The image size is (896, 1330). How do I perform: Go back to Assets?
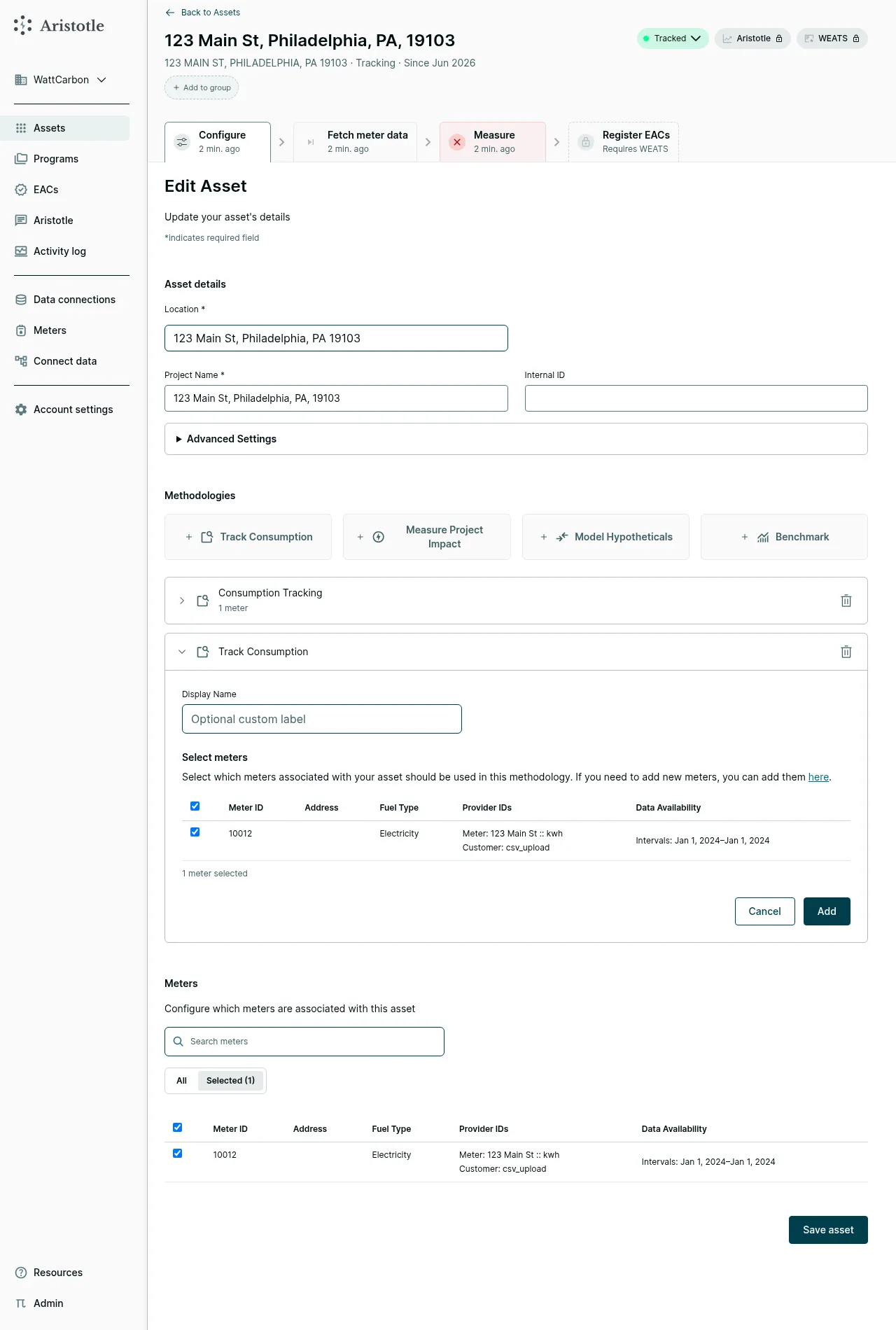point(202,13)
